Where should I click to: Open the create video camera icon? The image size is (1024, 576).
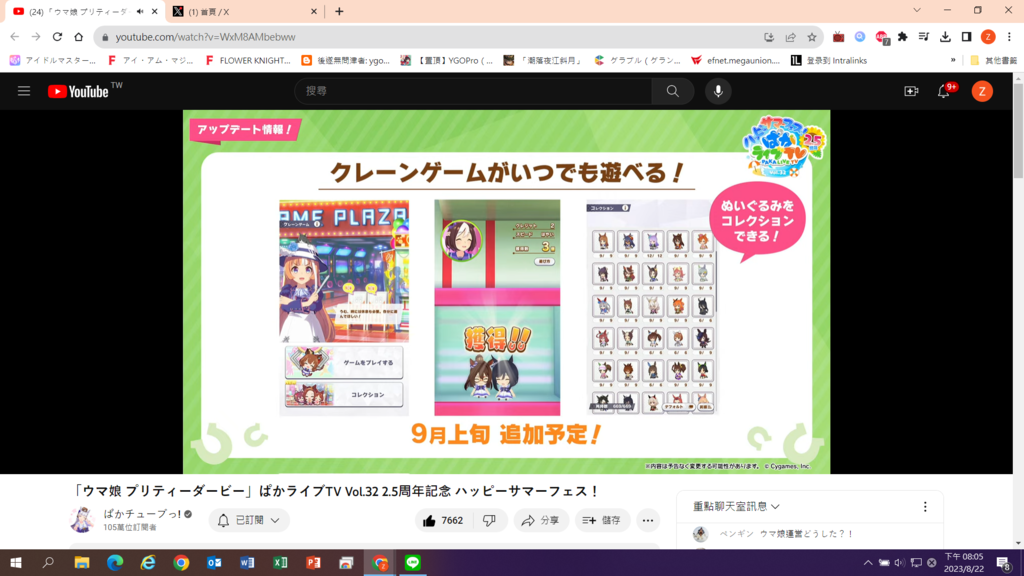click(911, 91)
